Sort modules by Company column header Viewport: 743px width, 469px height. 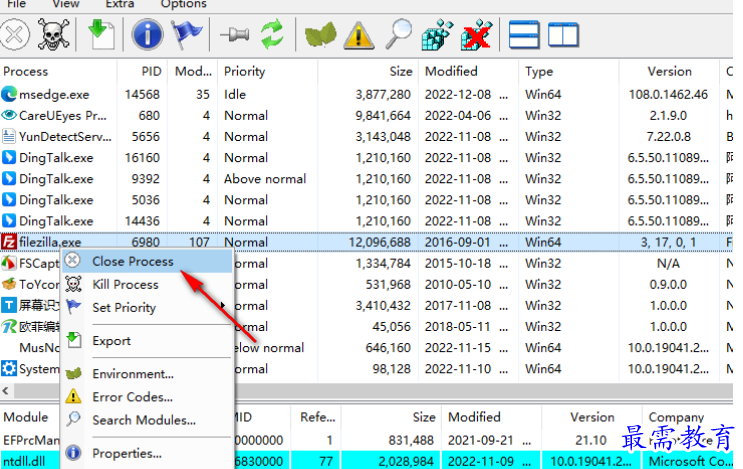pyautogui.click(x=689, y=417)
